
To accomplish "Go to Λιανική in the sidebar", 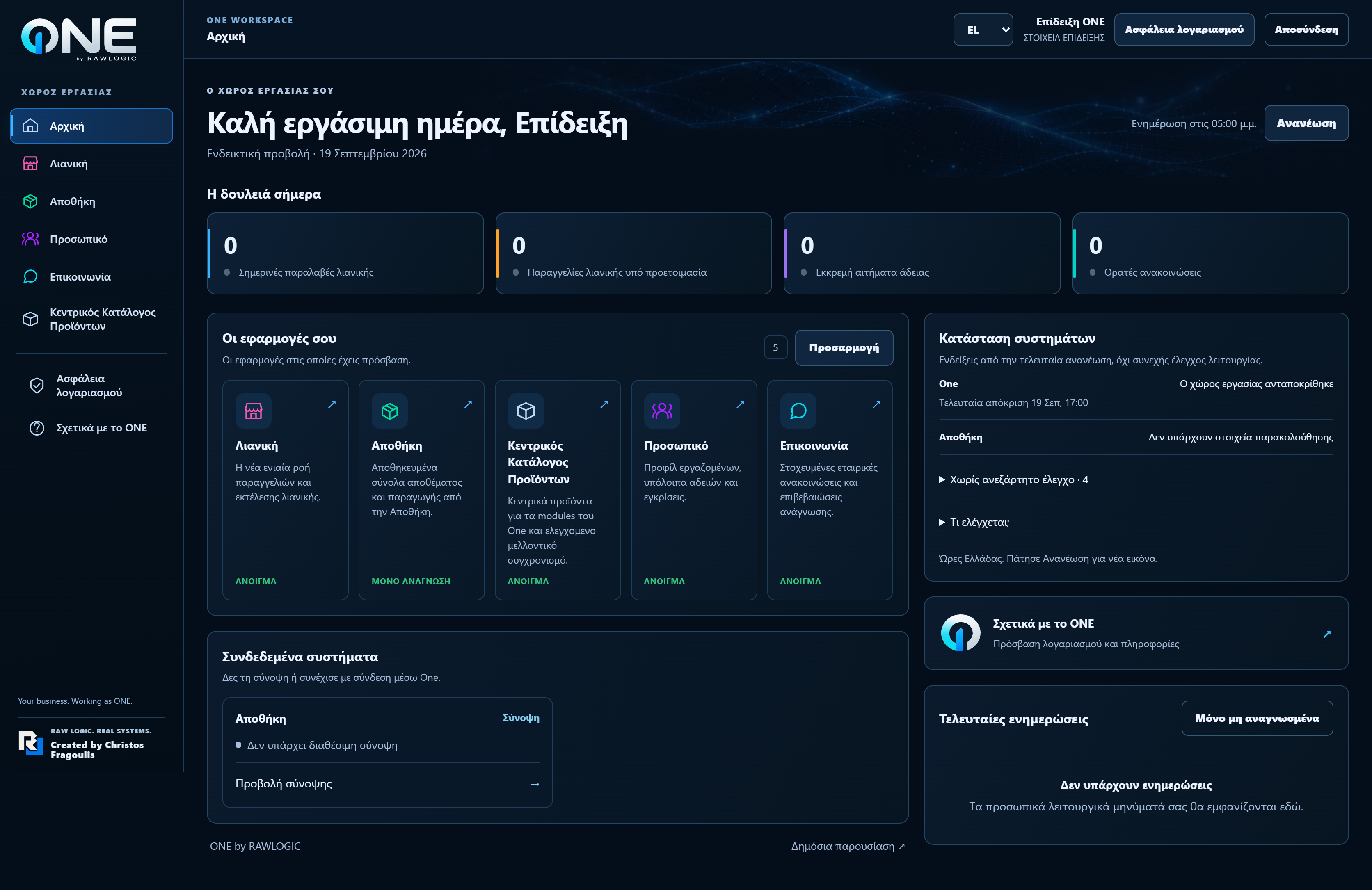I will [91, 164].
